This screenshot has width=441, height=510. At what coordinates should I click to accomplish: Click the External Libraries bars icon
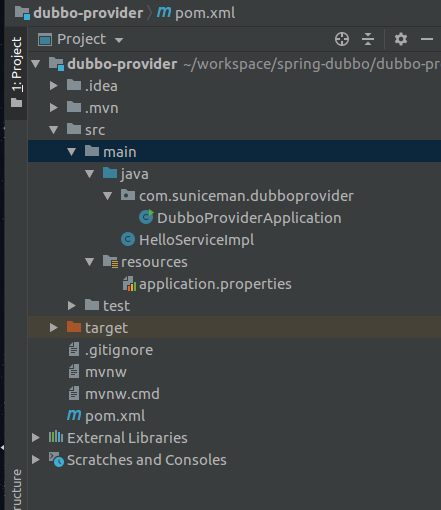[x=56, y=437]
